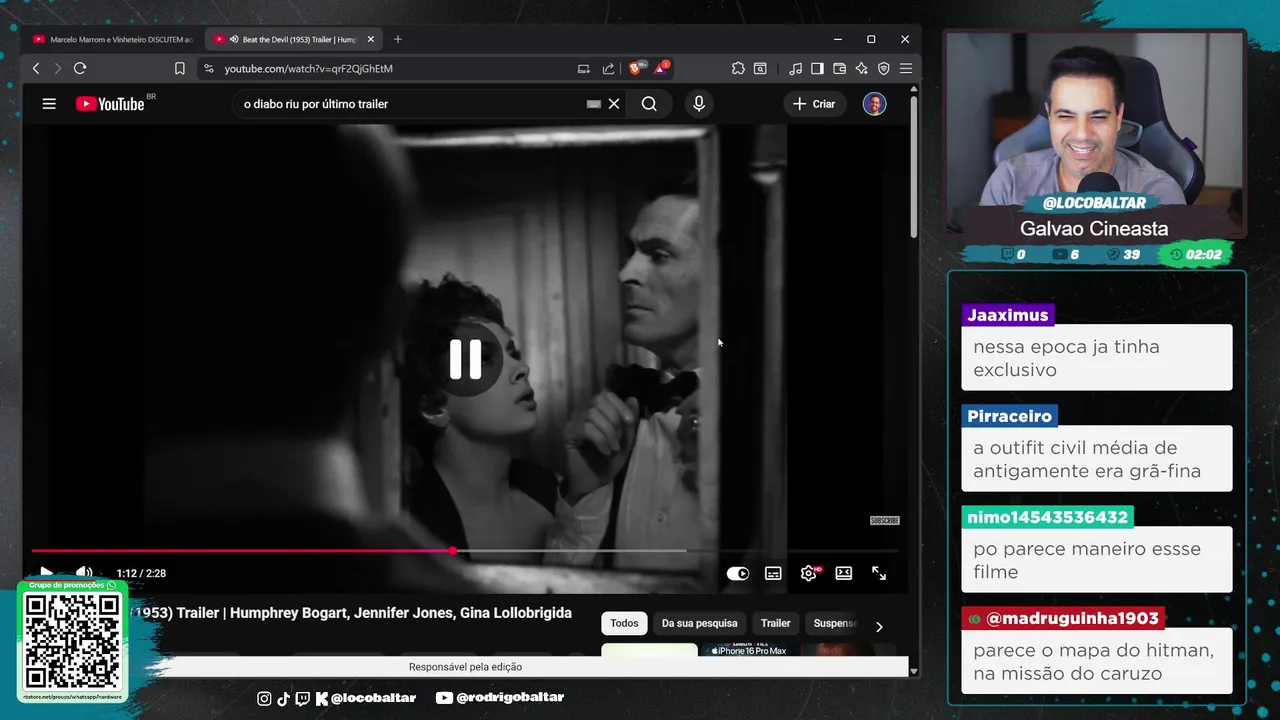Start voice search with microphone

coord(699,104)
